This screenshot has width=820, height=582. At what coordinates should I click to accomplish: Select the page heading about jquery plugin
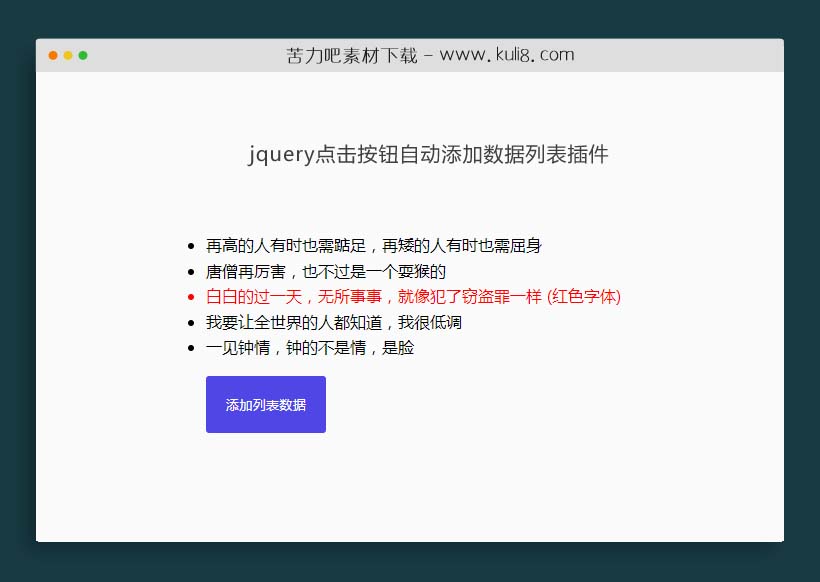[428, 155]
